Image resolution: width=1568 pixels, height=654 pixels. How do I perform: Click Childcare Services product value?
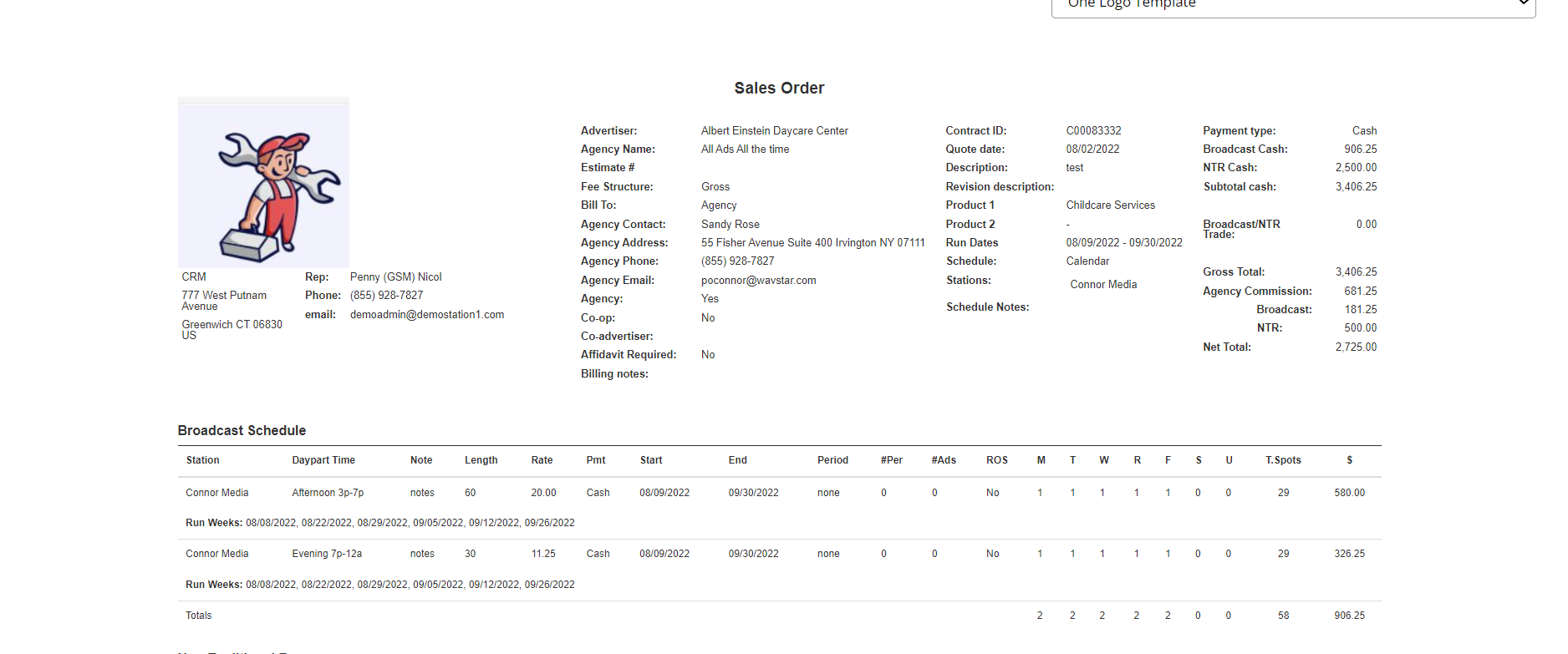pyautogui.click(x=1110, y=205)
